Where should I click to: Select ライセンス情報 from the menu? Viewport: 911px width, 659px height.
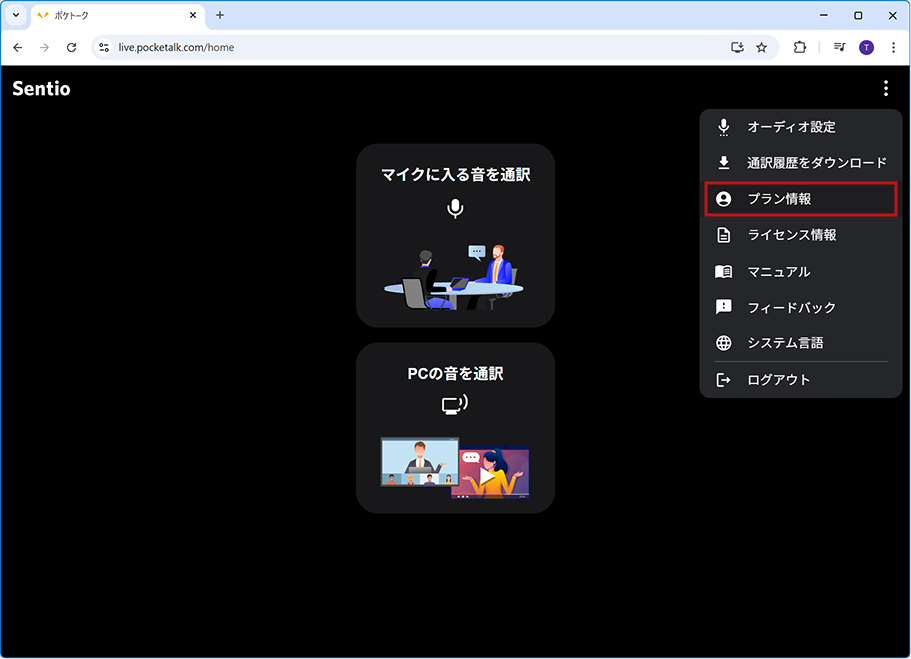[x=801, y=235]
